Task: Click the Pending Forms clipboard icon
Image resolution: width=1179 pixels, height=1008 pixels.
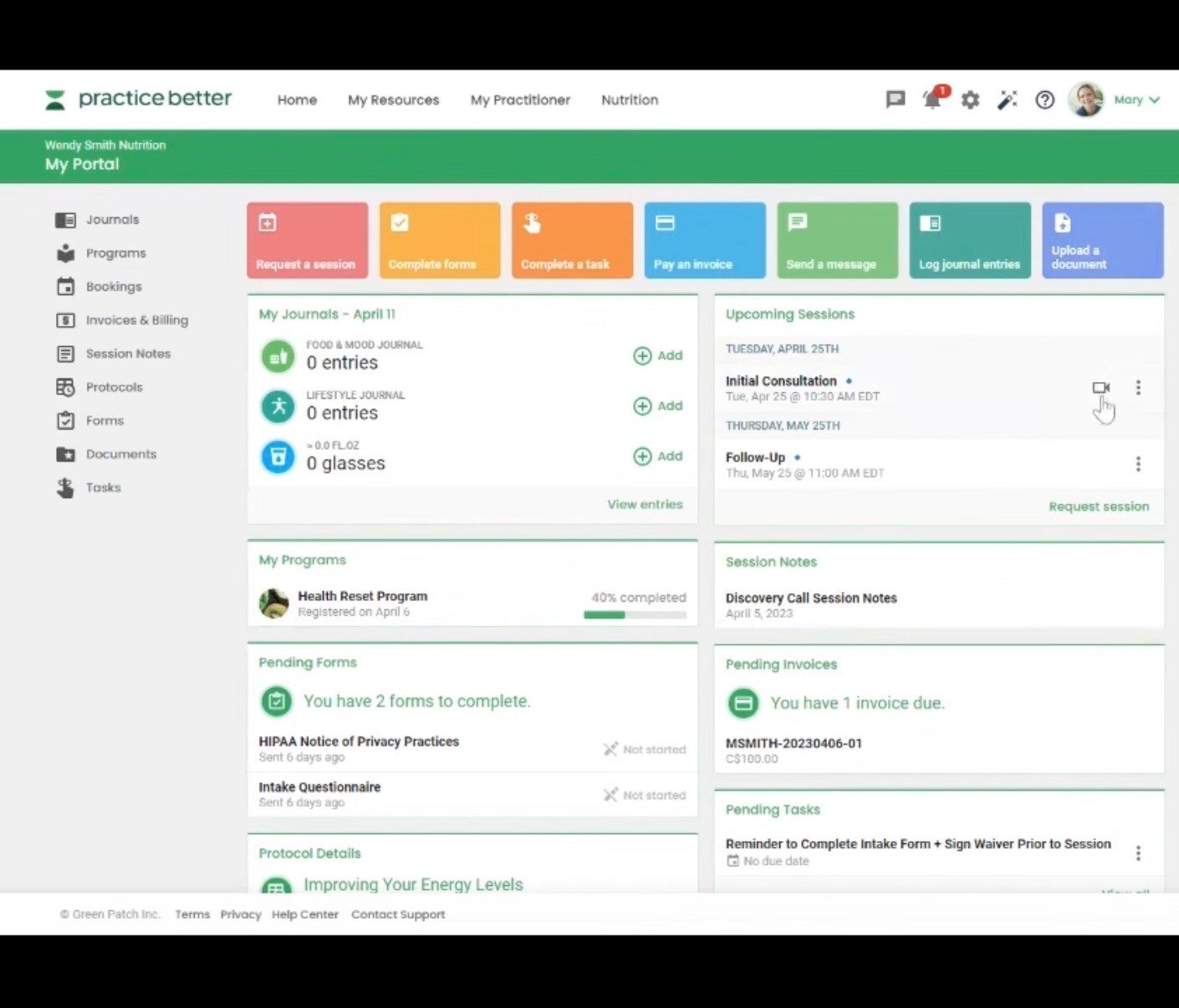Action: point(276,701)
